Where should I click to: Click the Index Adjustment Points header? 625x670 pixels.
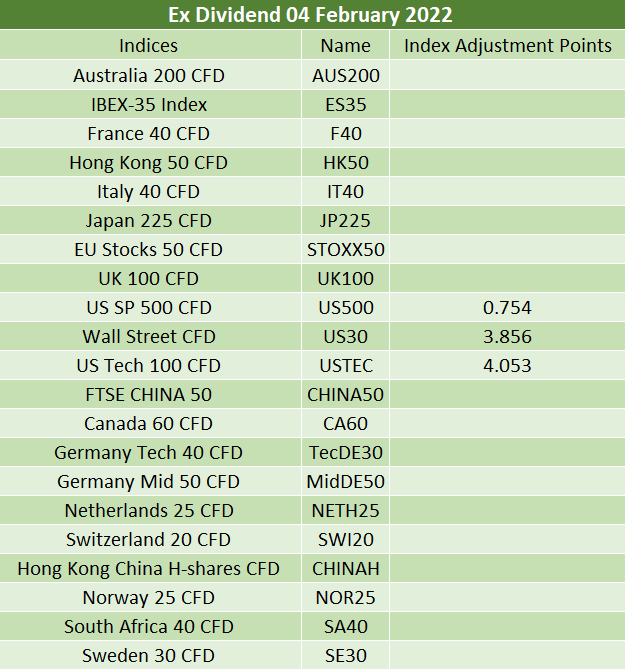coord(508,46)
